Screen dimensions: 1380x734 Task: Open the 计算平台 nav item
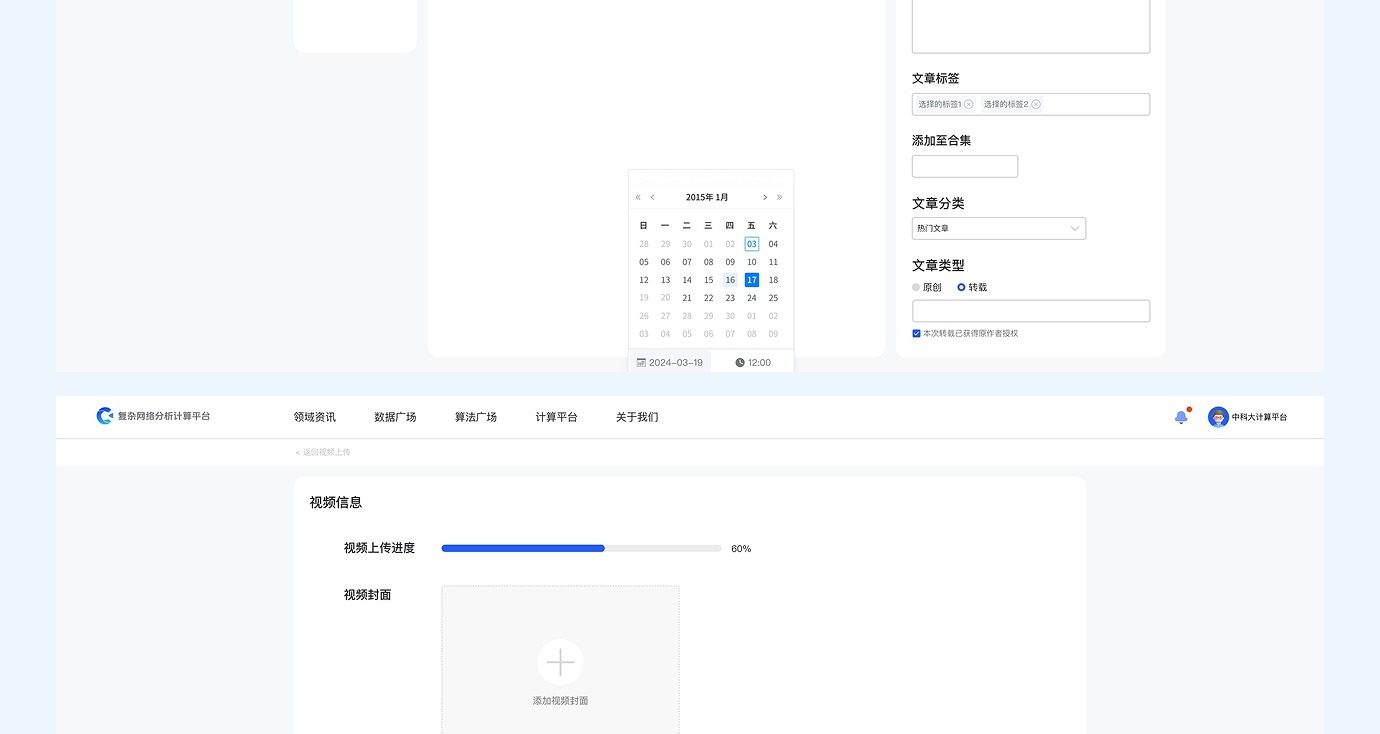pos(556,417)
